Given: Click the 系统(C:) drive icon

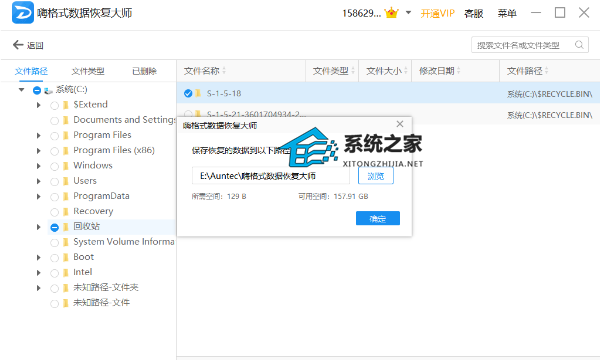Looking at the screenshot, I should pos(48,91).
